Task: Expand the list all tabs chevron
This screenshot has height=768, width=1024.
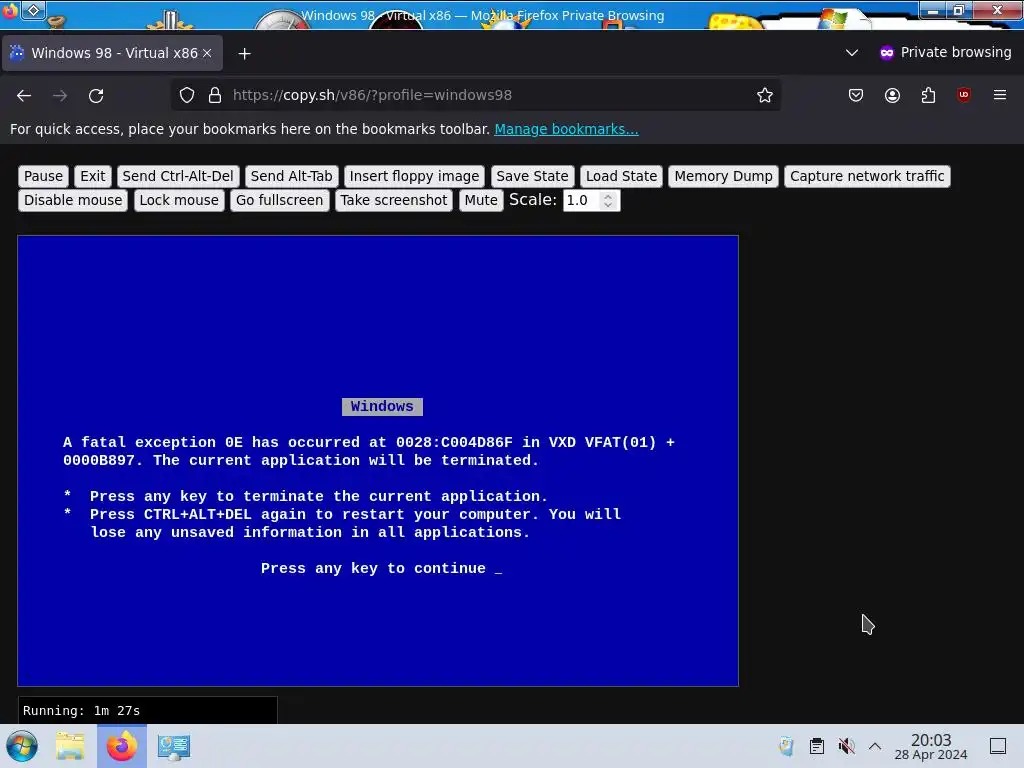Action: (852, 53)
